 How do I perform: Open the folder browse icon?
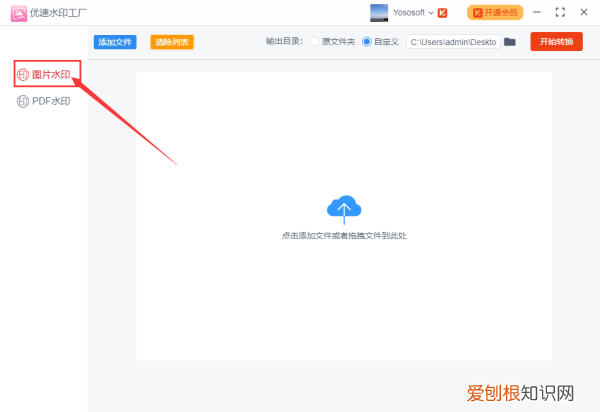point(510,42)
